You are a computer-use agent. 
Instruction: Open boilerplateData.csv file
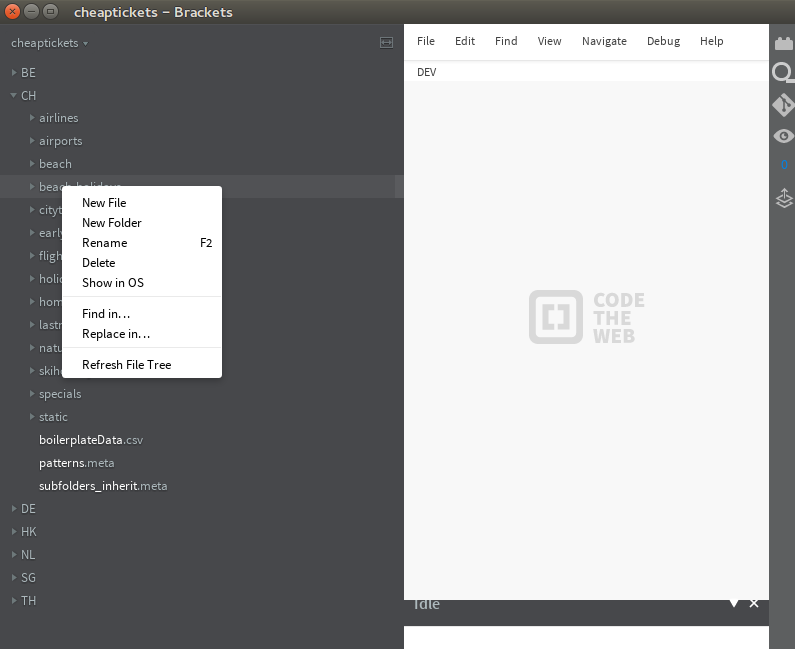click(91, 440)
